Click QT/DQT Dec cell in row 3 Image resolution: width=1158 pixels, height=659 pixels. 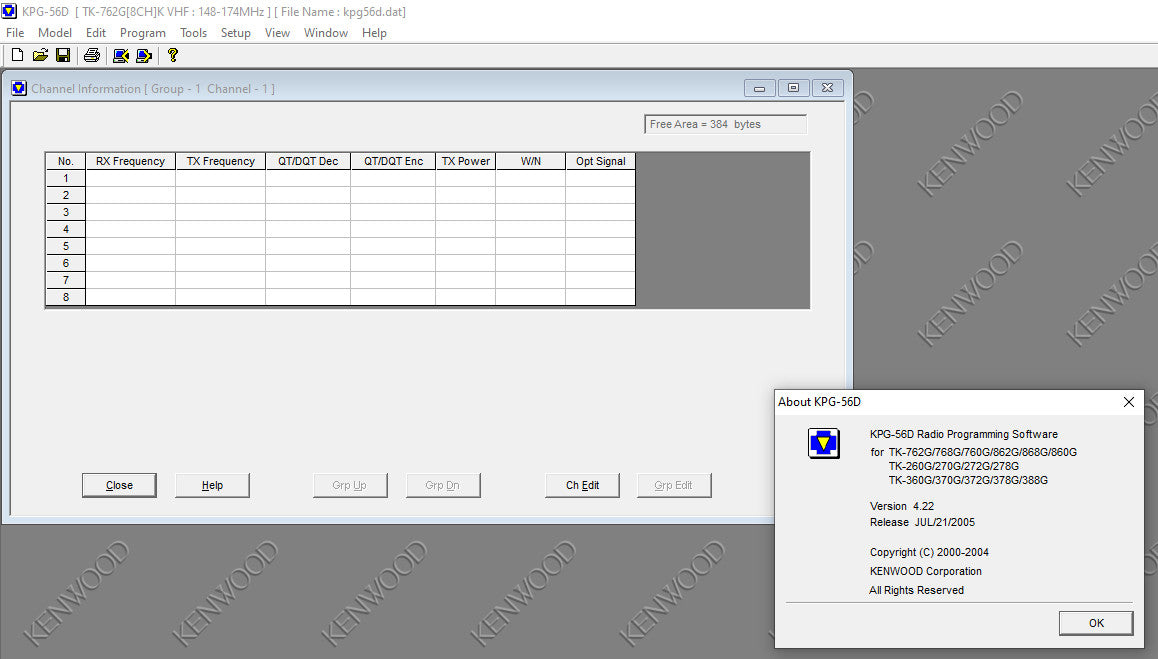pyautogui.click(x=308, y=212)
